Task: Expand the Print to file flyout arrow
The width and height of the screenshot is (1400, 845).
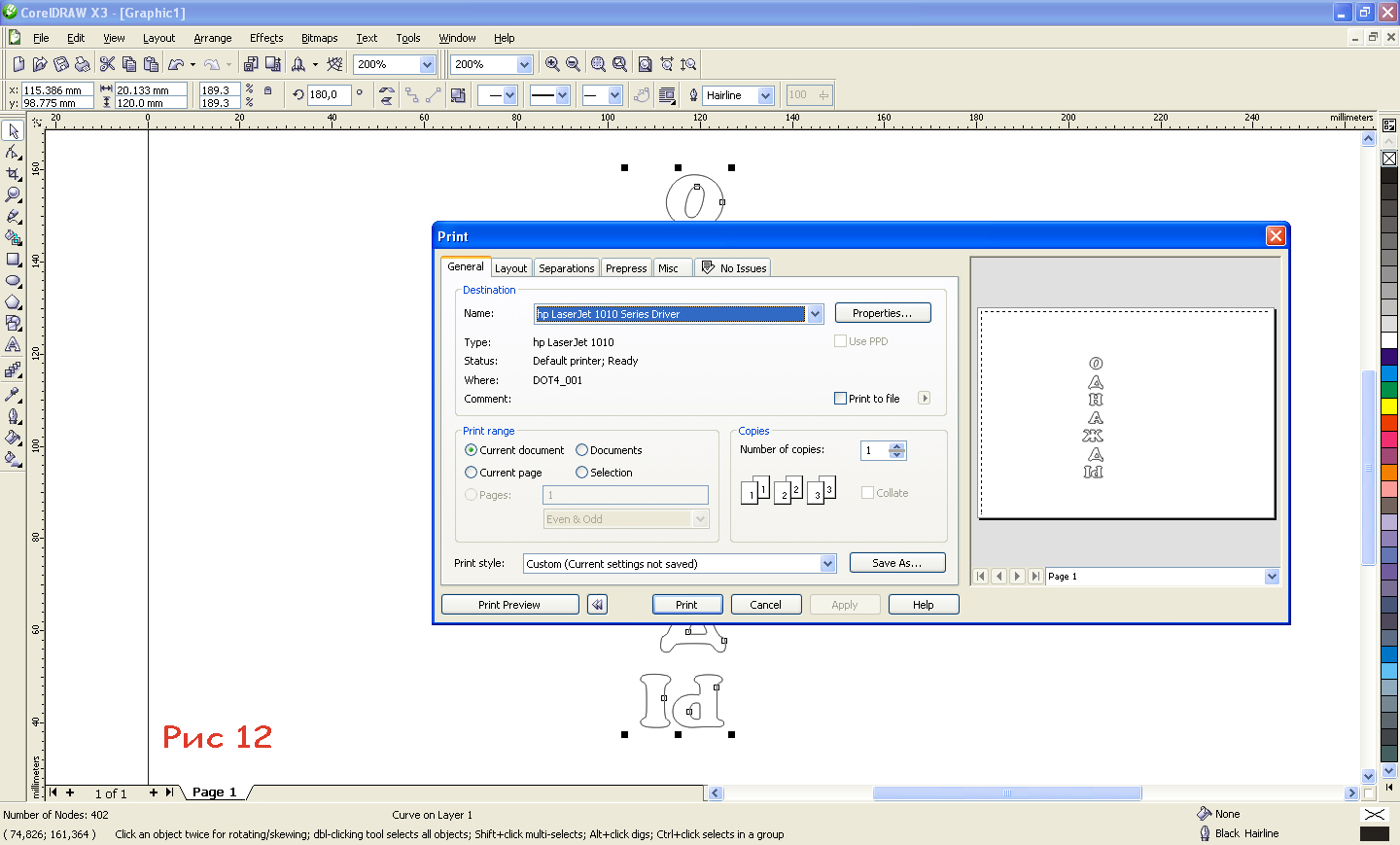Action: pos(925,399)
